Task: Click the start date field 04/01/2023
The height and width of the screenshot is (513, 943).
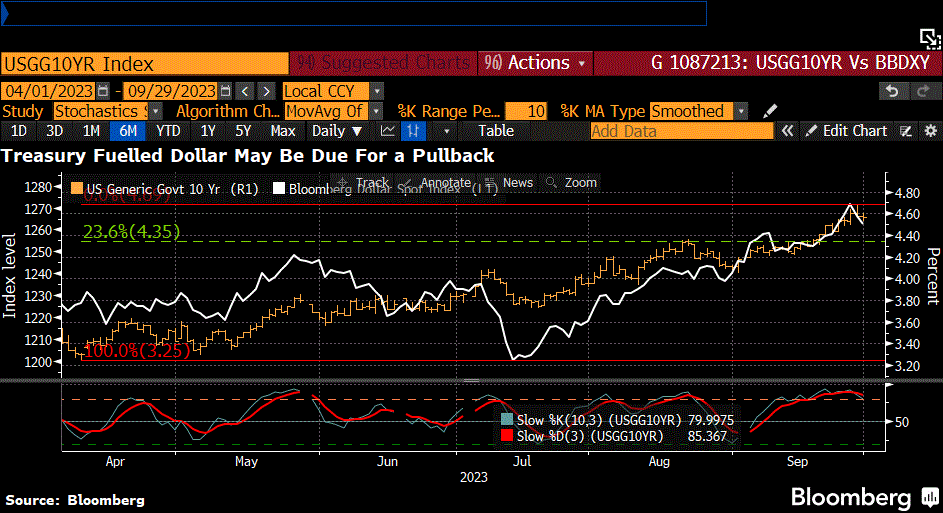Action: point(49,91)
